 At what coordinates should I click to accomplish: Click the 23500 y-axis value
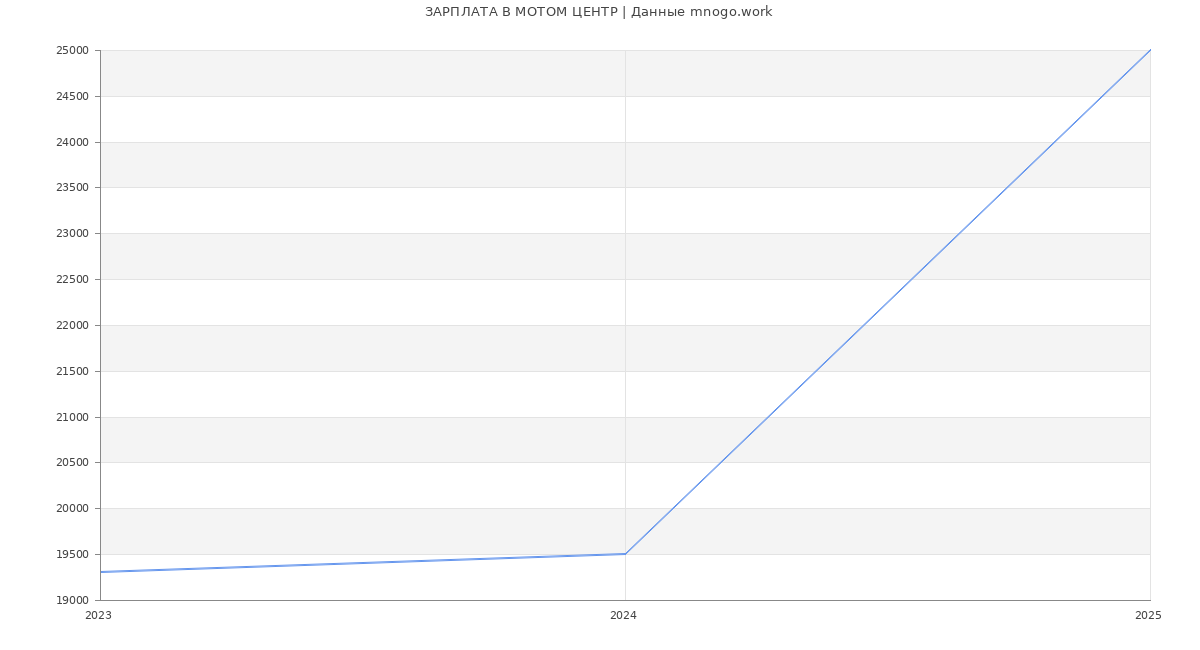pyautogui.click(x=73, y=188)
